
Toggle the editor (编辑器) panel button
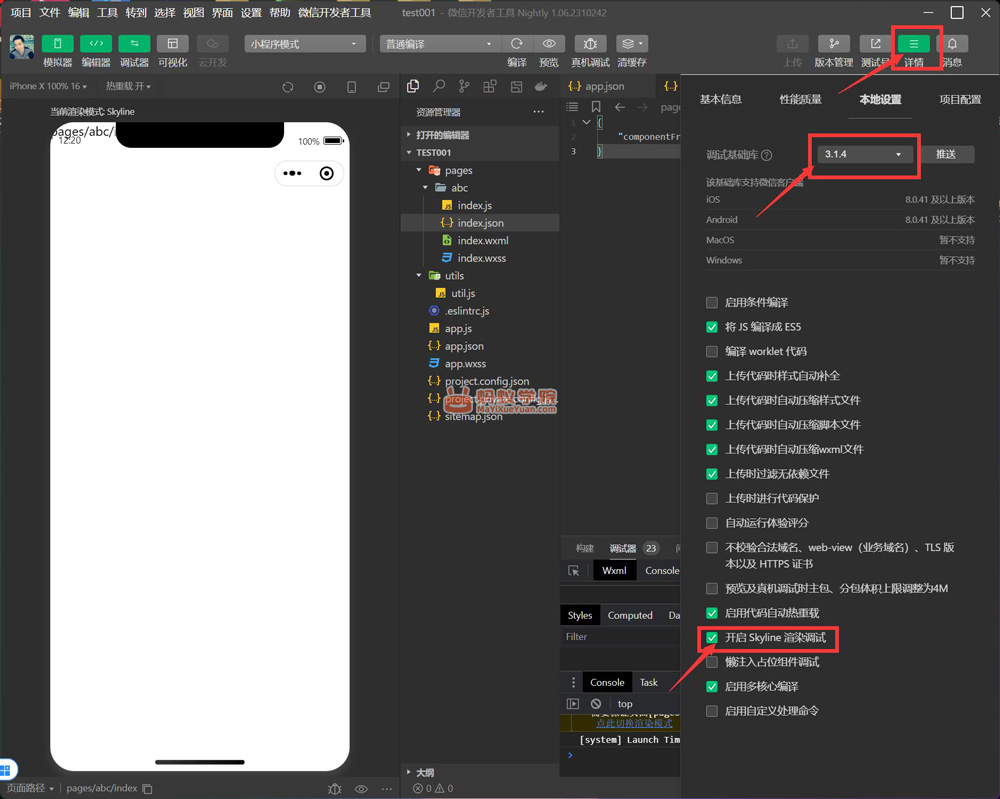pos(96,43)
